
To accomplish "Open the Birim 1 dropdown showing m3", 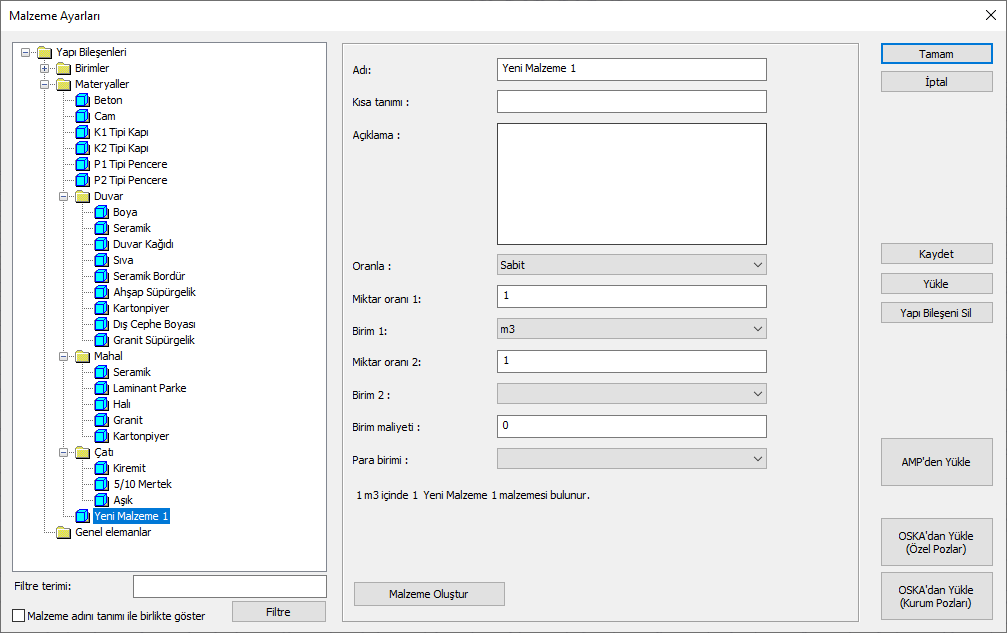I will tap(631, 329).
